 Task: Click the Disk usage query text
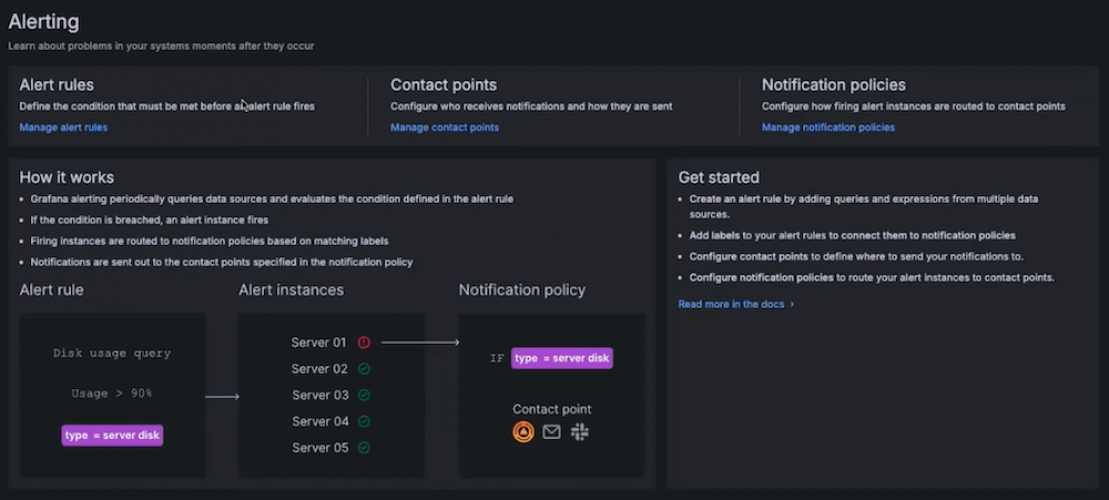tap(112, 353)
